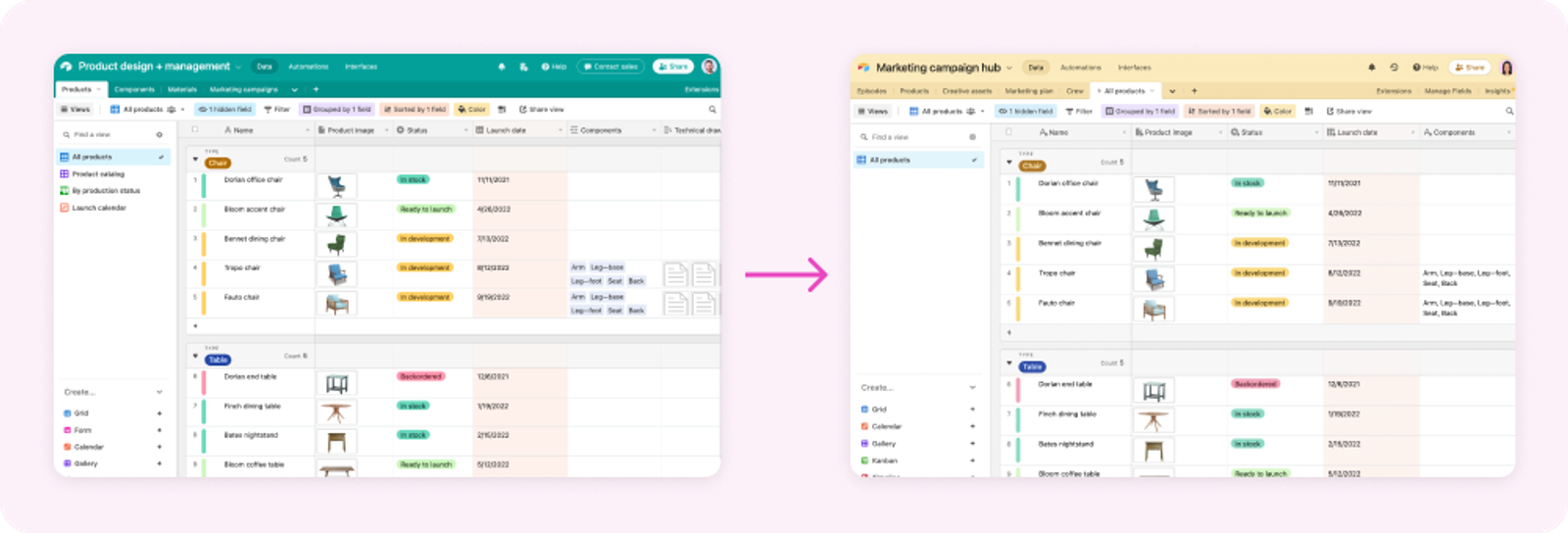Open user avatar in Product design window
1568x533 pixels.
click(710, 67)
